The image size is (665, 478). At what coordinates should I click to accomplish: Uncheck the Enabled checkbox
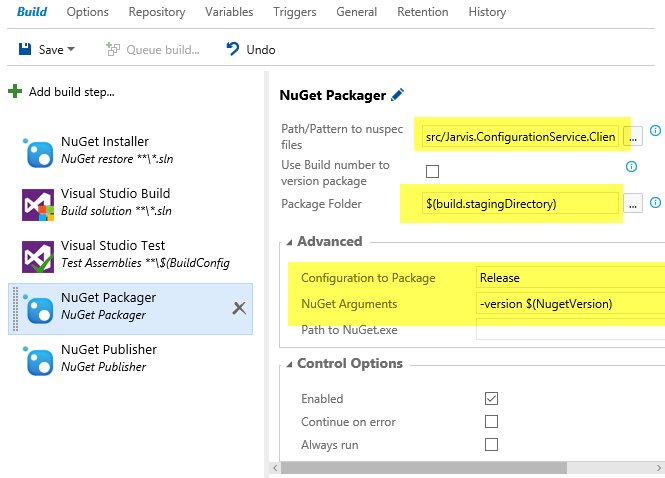tap(492, 399)
